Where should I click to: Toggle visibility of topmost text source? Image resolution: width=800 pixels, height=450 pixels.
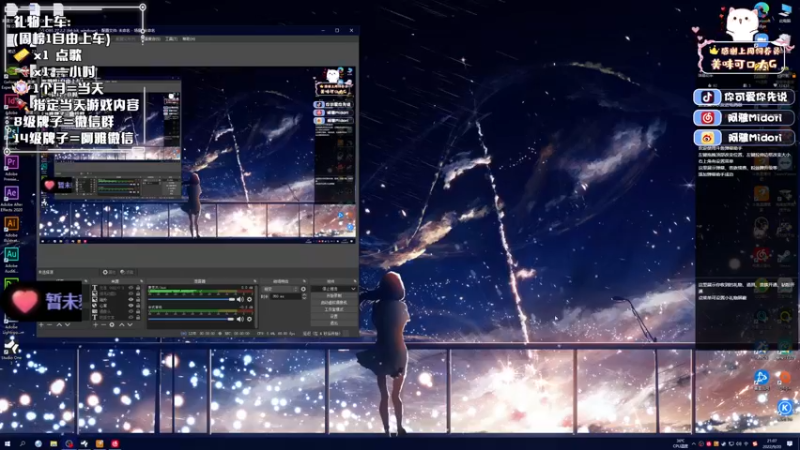point(131,287)
